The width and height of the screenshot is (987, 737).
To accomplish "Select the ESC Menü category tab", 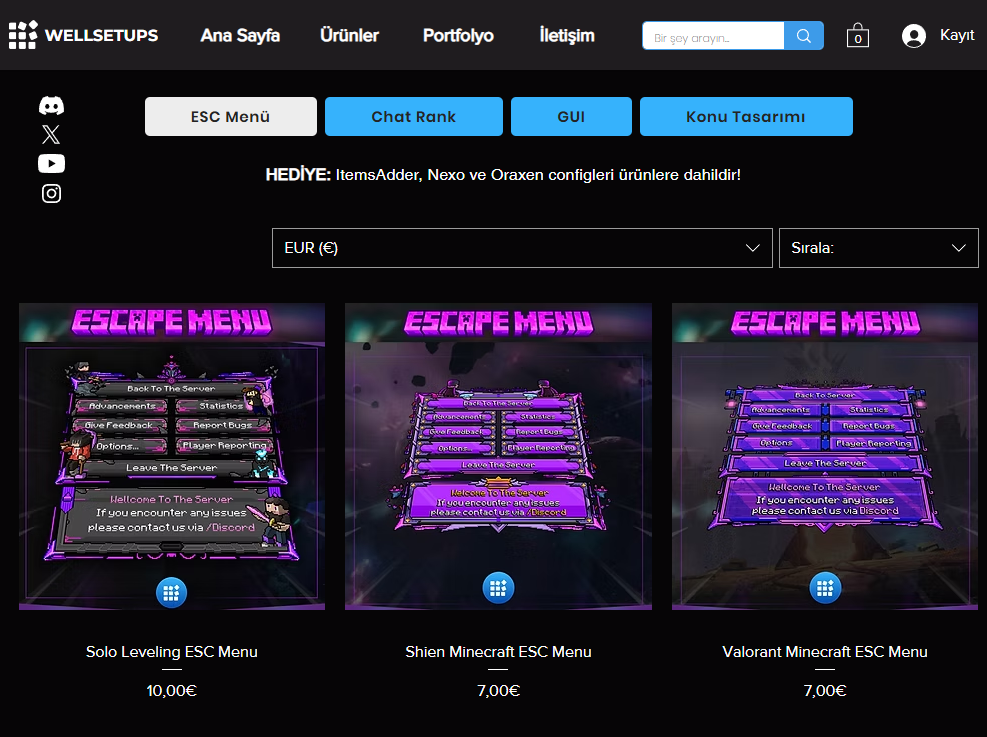I will (230, 116).
